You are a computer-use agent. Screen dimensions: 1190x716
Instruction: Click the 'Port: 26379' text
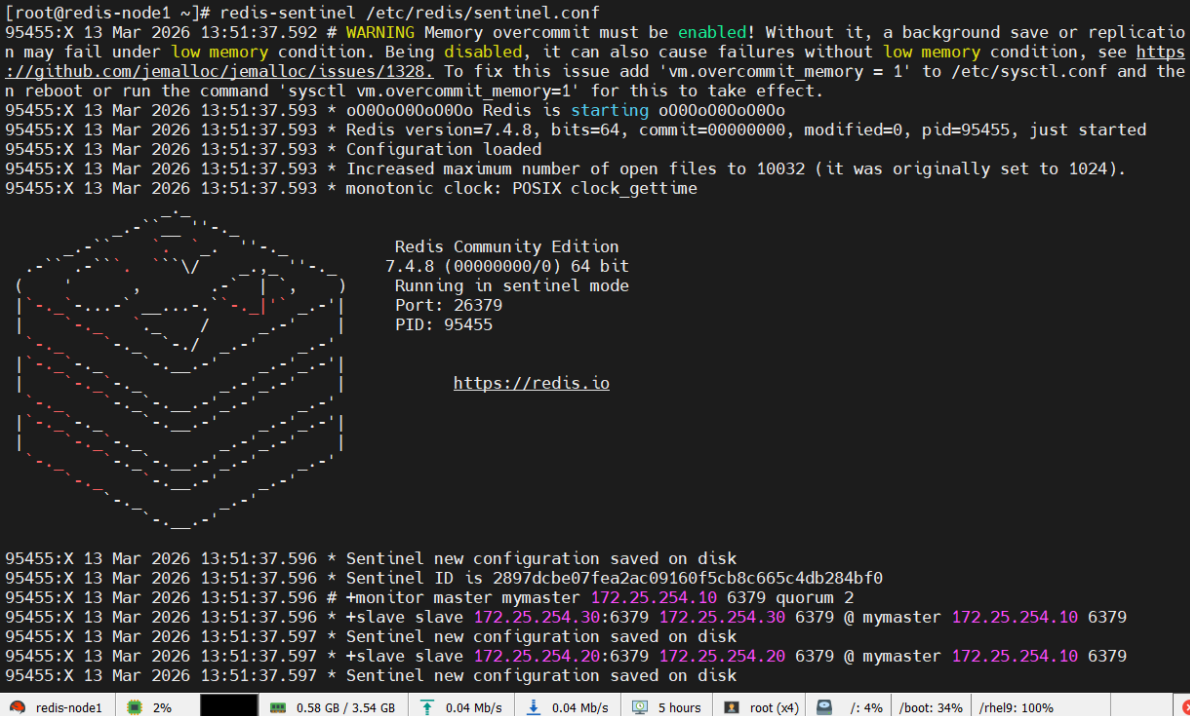tap(449, 305)
